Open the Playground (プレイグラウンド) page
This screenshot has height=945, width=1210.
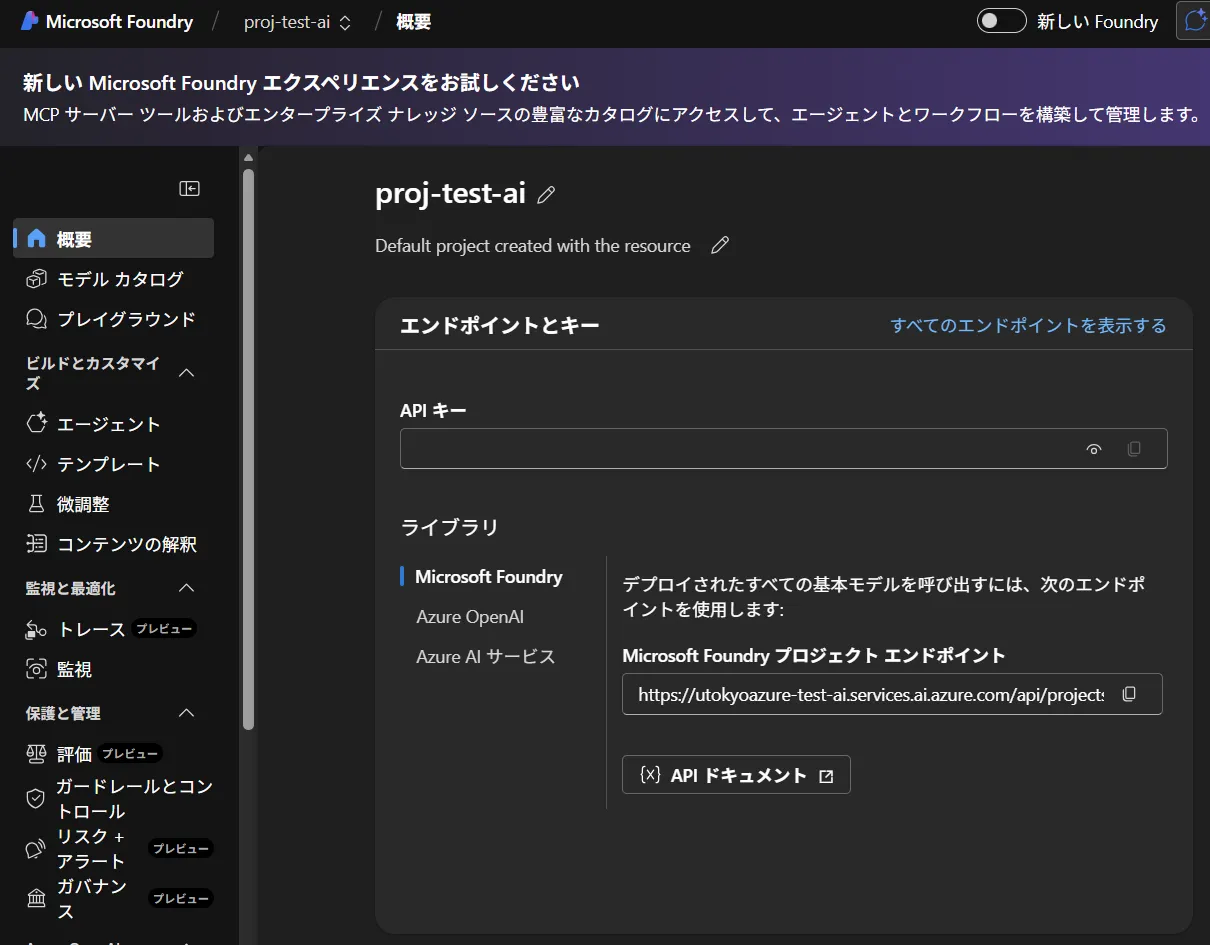point(125,319)
